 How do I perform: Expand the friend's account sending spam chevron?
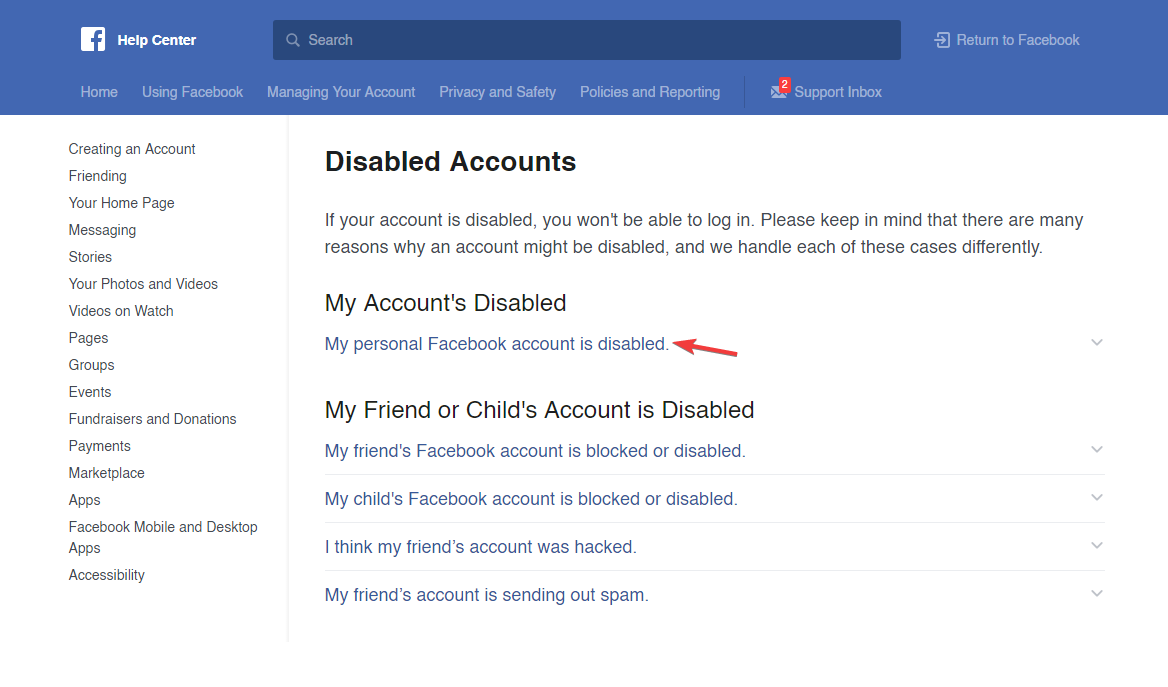click(x=1096, y=594)
